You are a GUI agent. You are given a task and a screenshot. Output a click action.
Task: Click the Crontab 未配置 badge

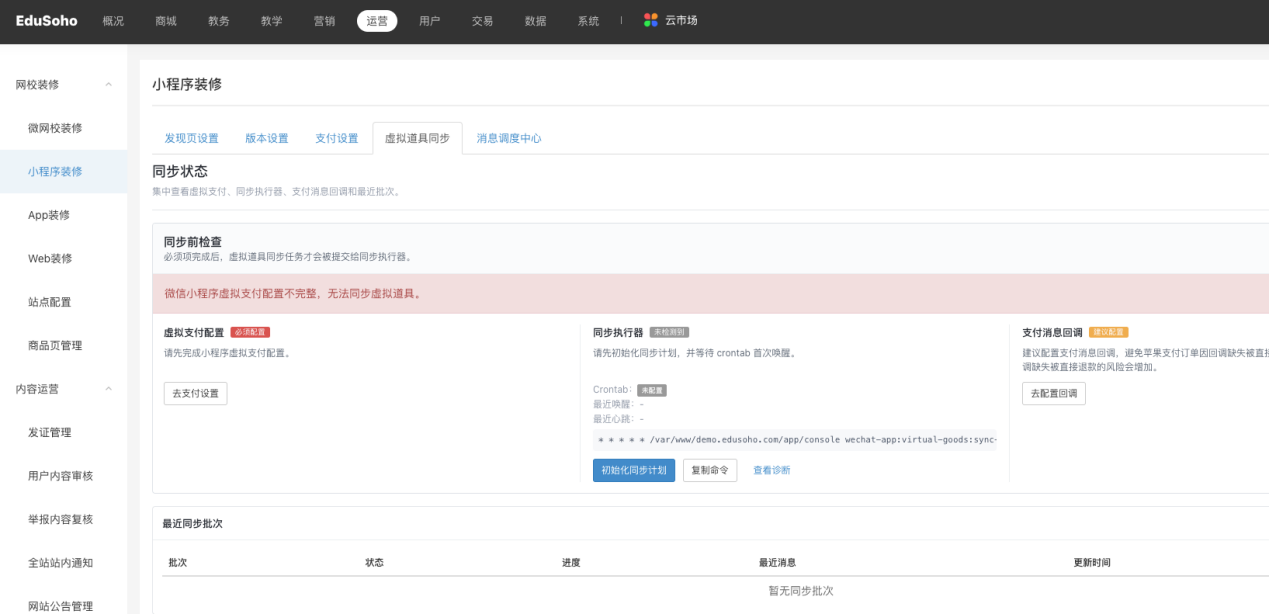click(652, 390)
